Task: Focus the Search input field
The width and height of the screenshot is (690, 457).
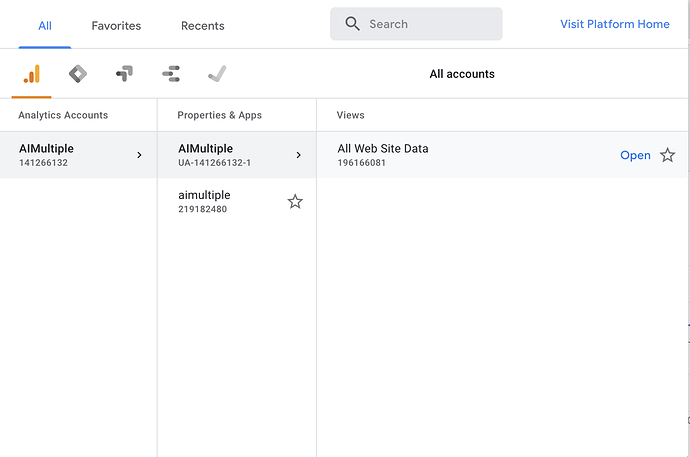Action: (x=416, y=24)
